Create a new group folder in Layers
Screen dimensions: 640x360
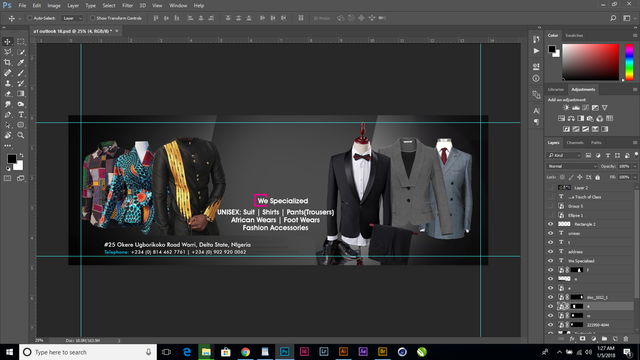point(604,339)
